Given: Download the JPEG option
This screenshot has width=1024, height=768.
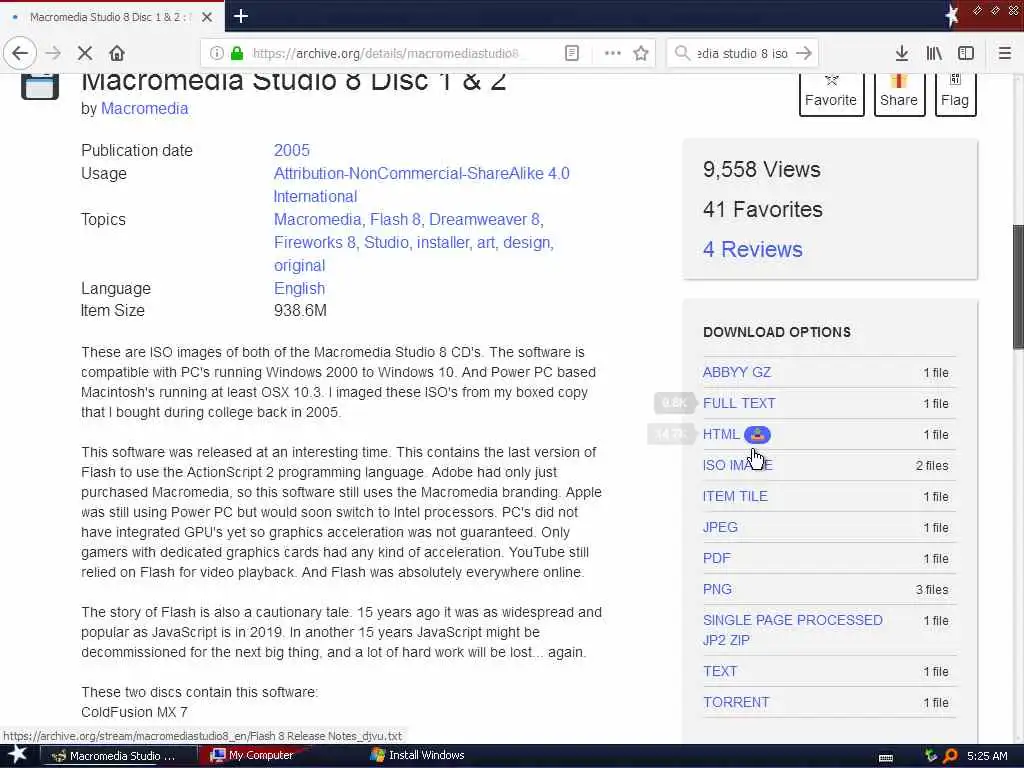Looking at the screenshot, I should click(x=720, y=527).
